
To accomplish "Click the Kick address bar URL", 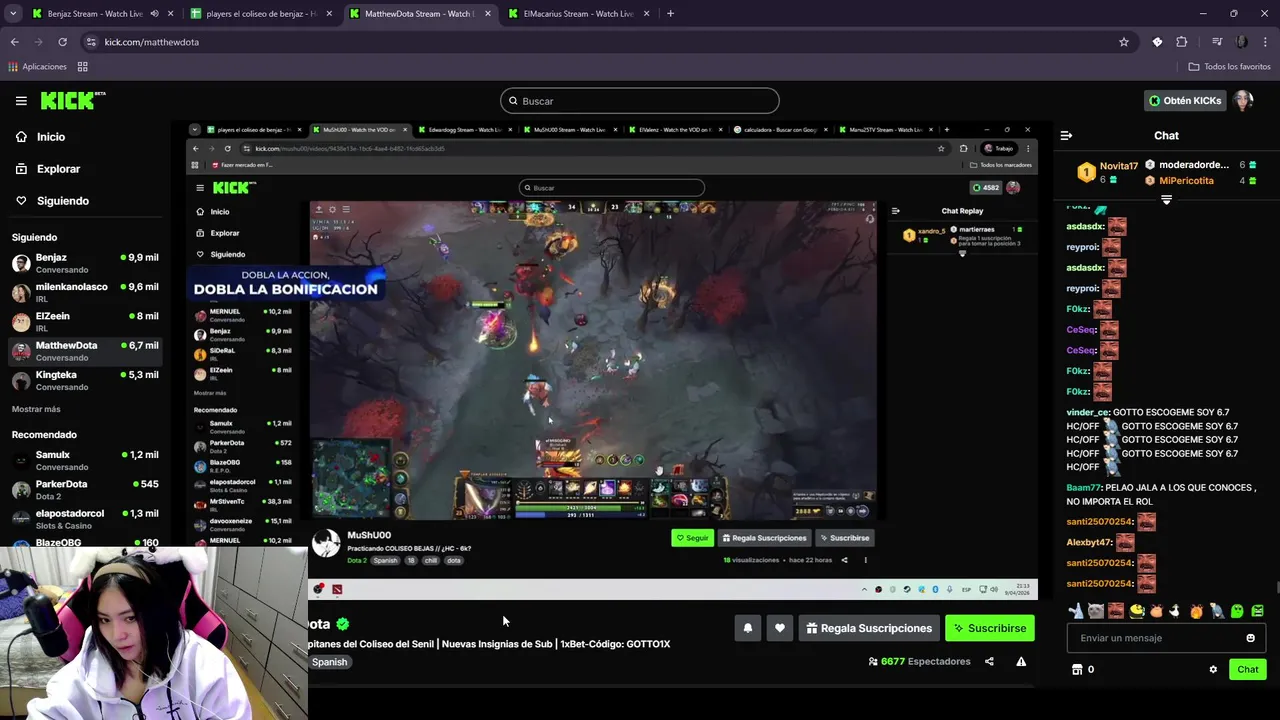I will (152, 42).
